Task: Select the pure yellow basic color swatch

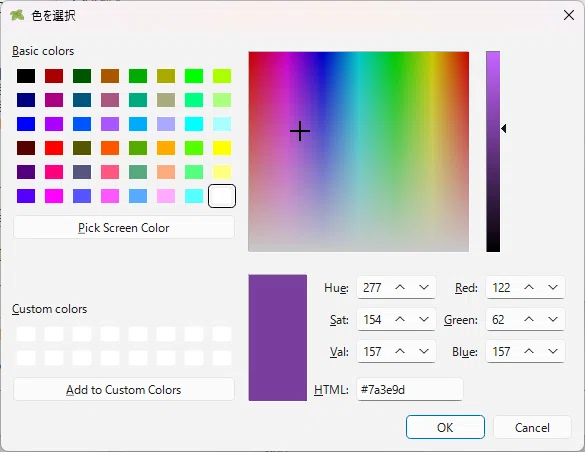Action: [222, 148]
